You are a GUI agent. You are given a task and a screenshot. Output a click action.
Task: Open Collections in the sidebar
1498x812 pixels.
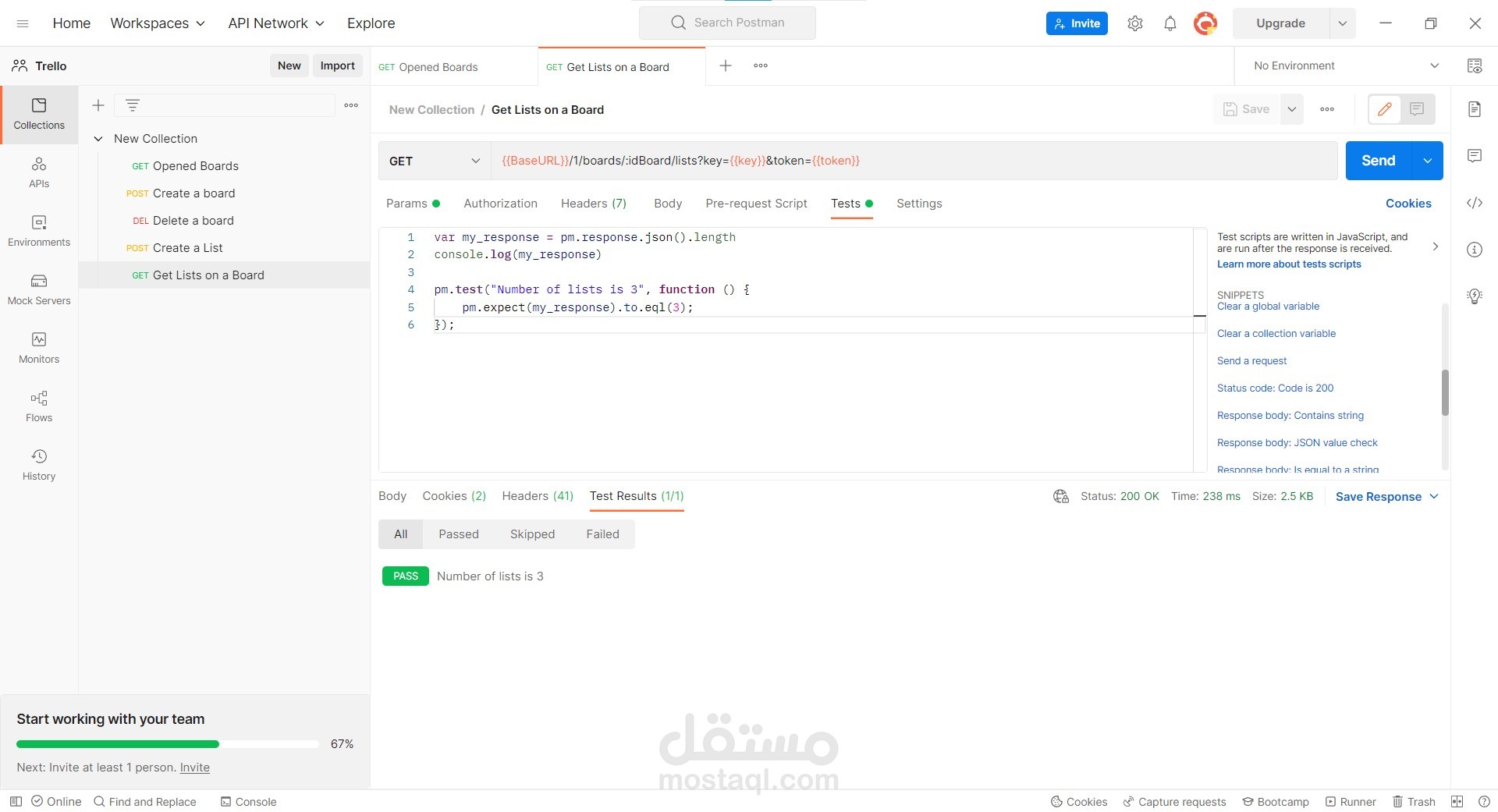point(39,114)
